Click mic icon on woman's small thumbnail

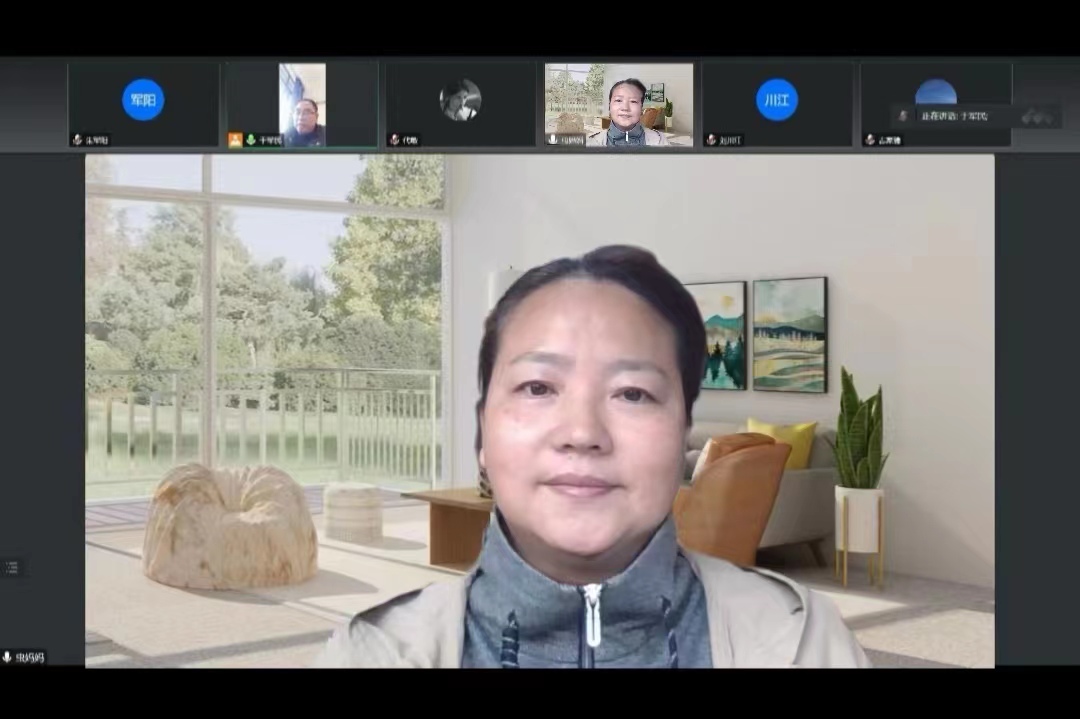[552, 140]
